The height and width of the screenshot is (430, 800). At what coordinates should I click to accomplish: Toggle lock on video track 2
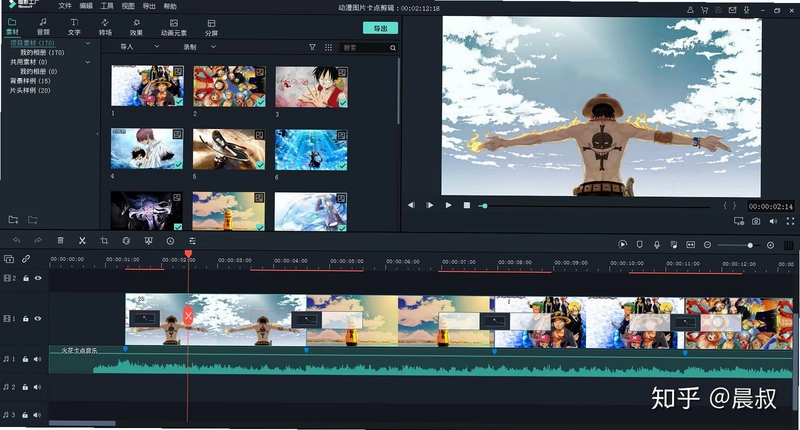(26, 278)
